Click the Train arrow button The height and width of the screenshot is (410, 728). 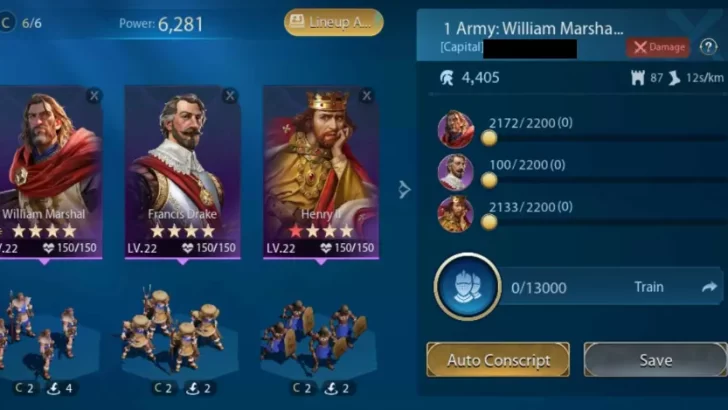(708, 287)
